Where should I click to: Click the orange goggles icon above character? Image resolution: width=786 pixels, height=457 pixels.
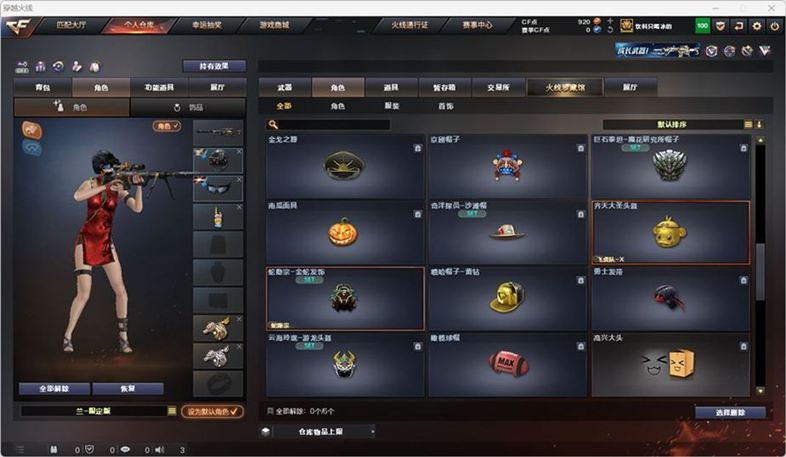coord(32,130)
